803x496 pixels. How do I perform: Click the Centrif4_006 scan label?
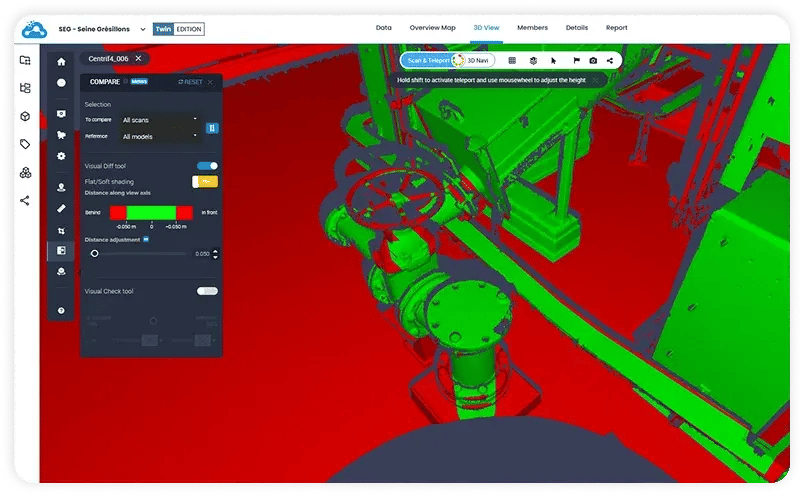[108, 58]
